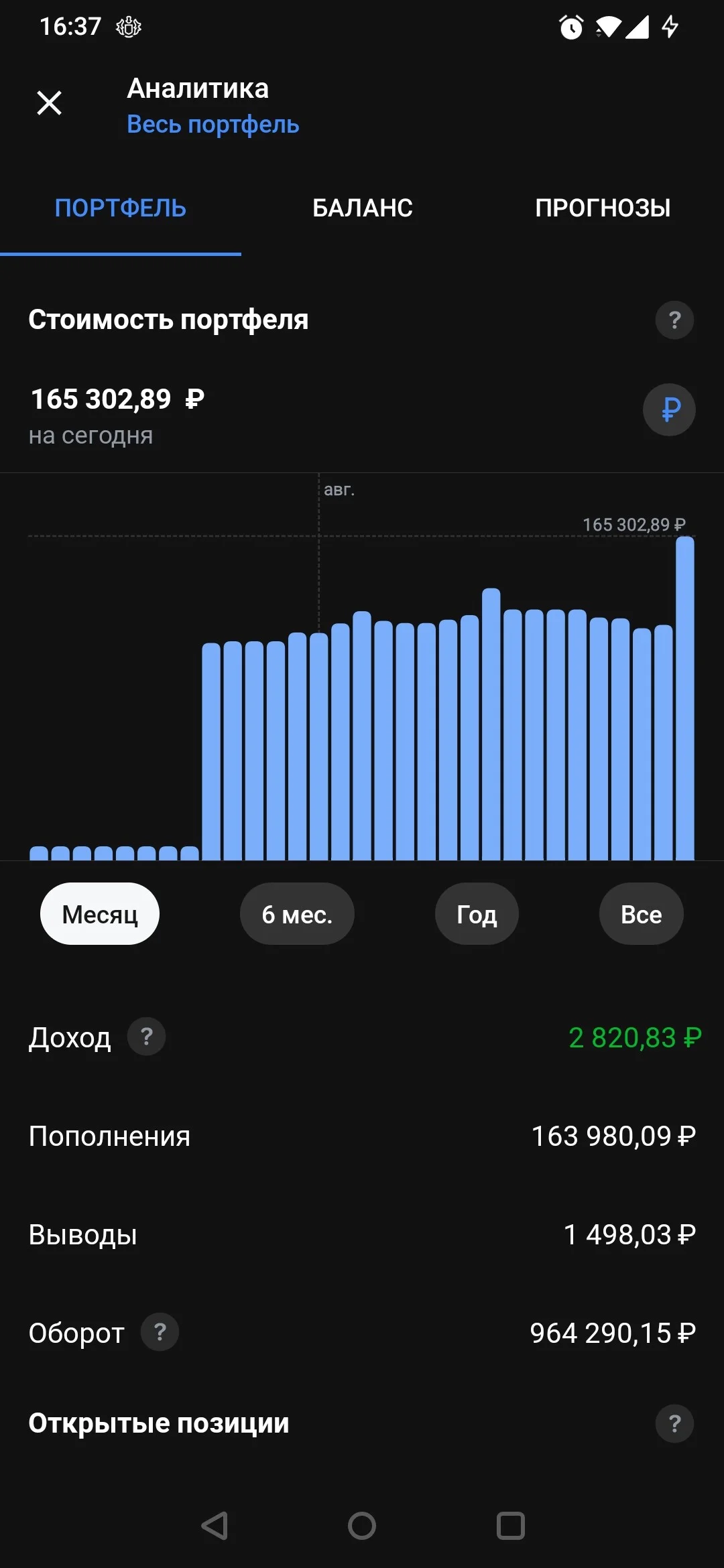Viewport: 724px width, 1568px height.
Task: Tap the battery charging icon in status bar
Action: pyautogui.click(x=670, y=27)
